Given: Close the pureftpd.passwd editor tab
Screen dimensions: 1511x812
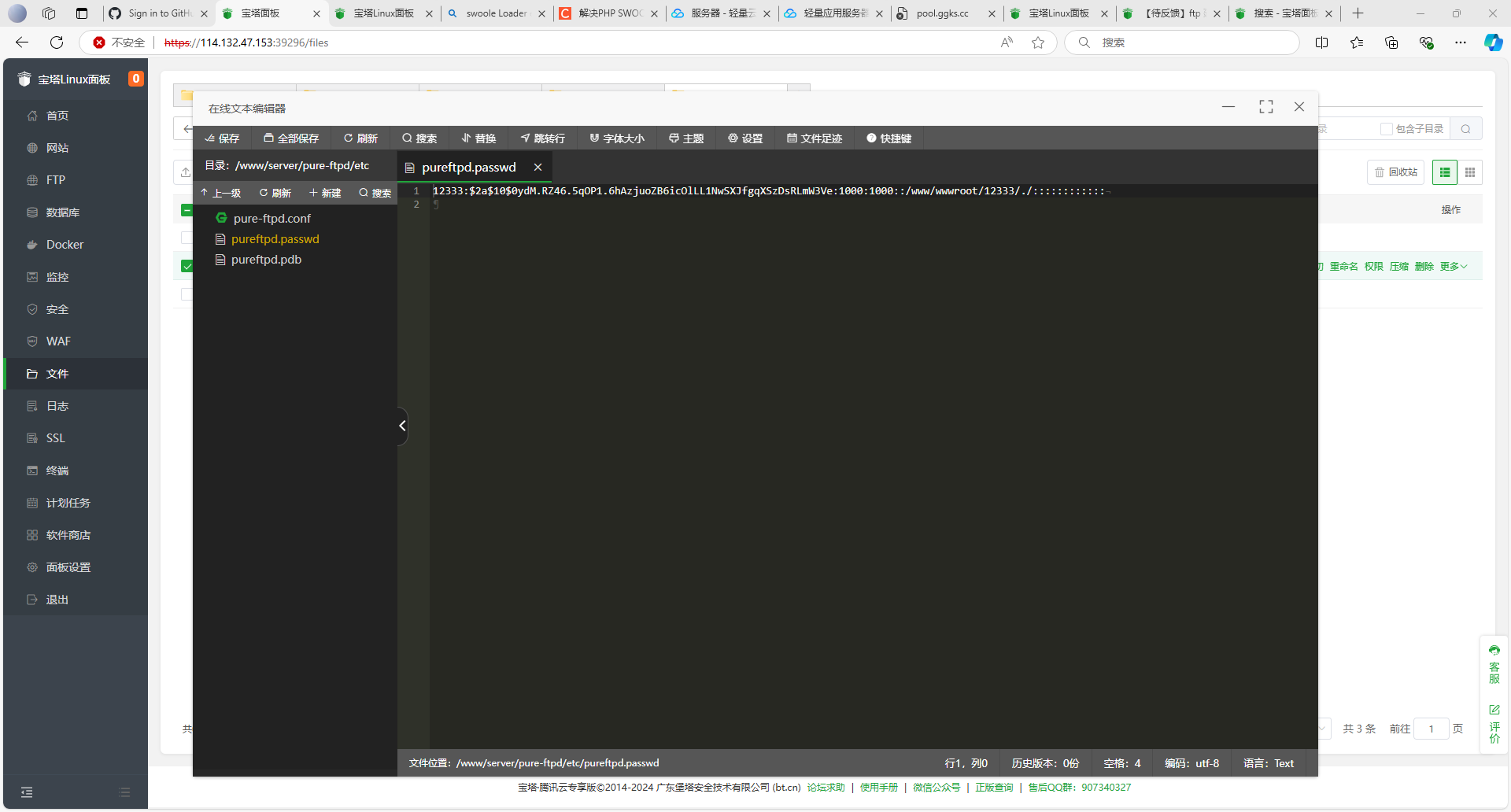Looking at the screenshot, I should click(x=538, y=167).
